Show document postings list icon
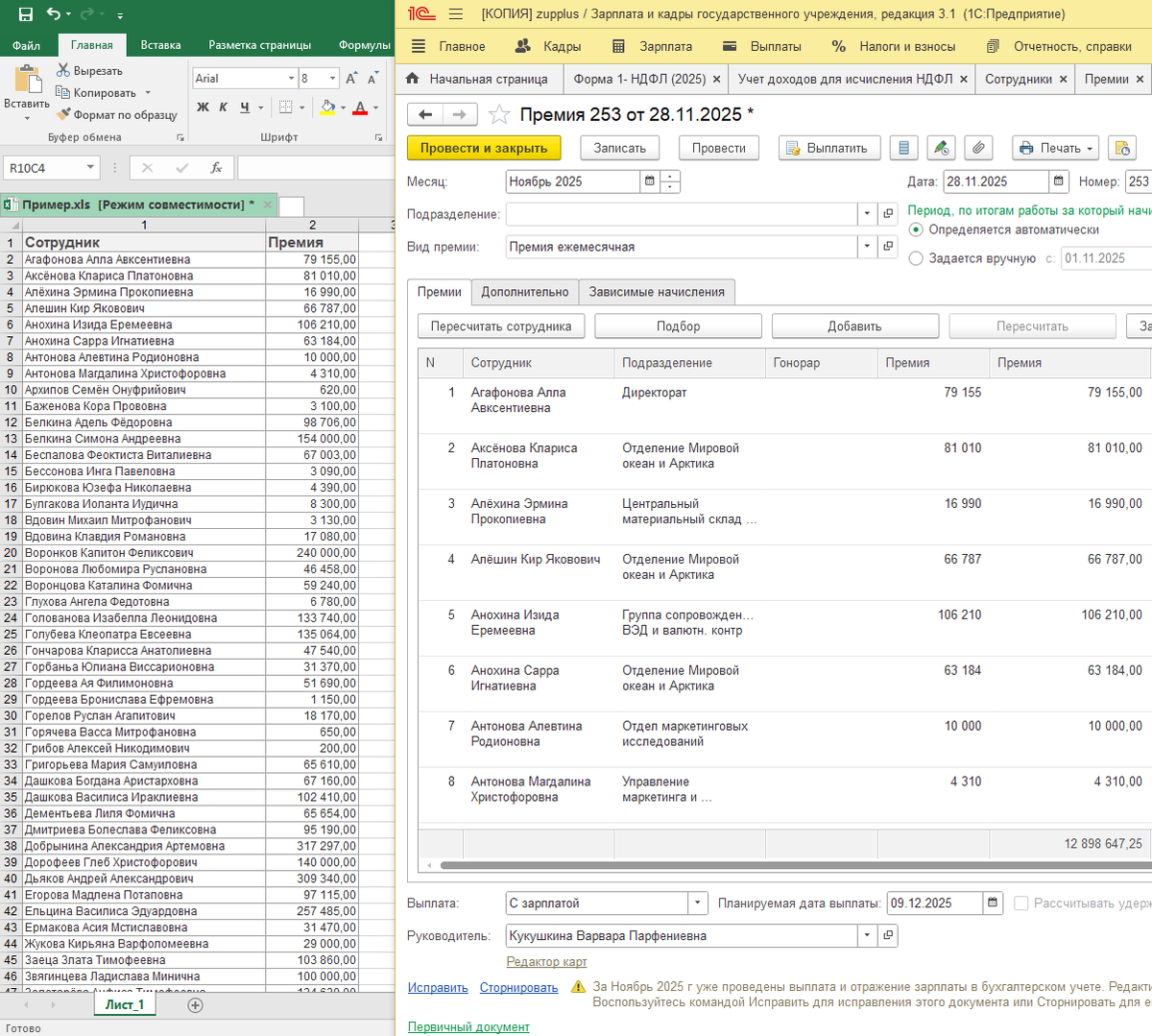The image size is (1152, 1036). (x=902, y=148)
